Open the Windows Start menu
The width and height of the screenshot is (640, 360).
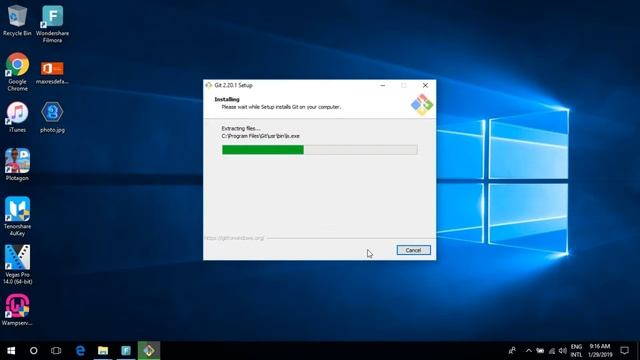point(11,351)
